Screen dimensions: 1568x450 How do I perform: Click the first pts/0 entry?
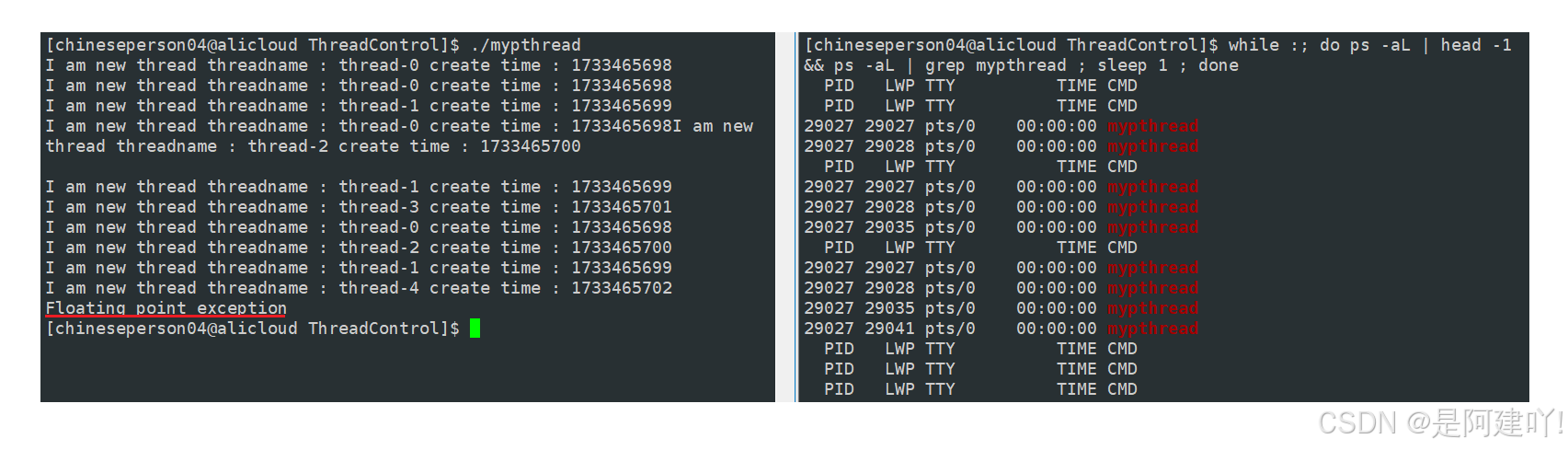(x=950, y=126)
